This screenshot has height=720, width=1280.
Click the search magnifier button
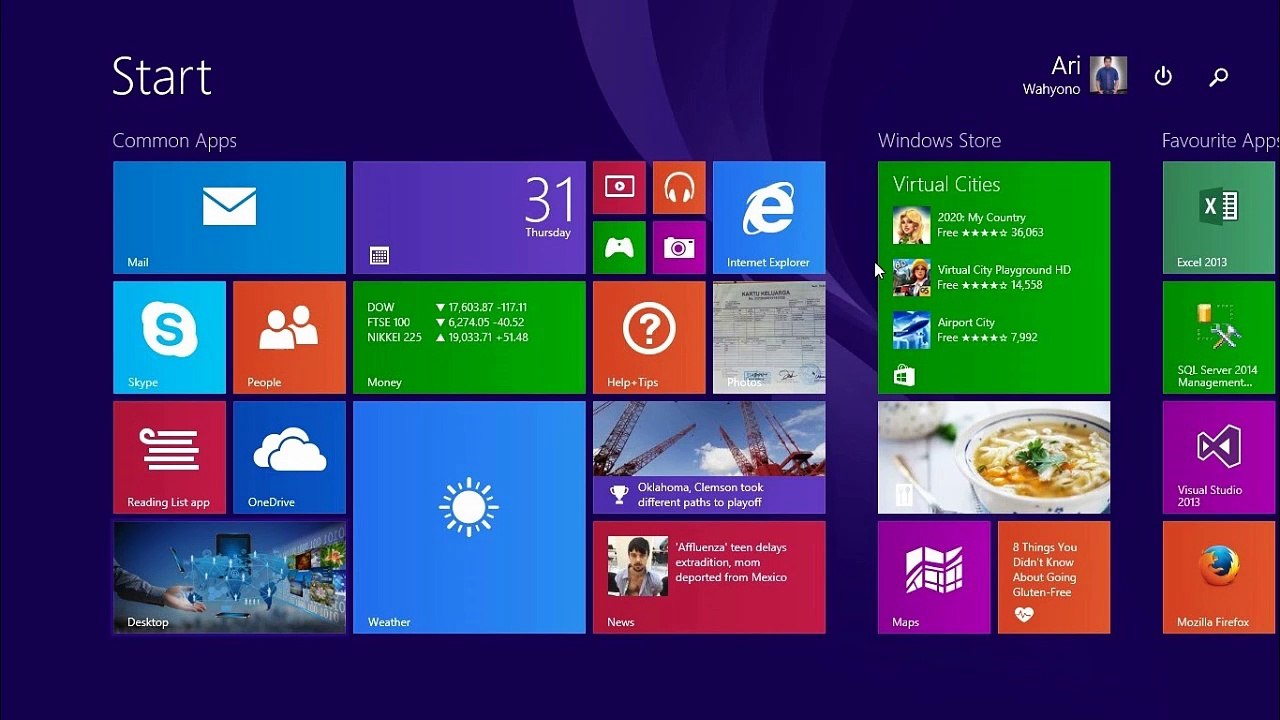point(1218,76)
